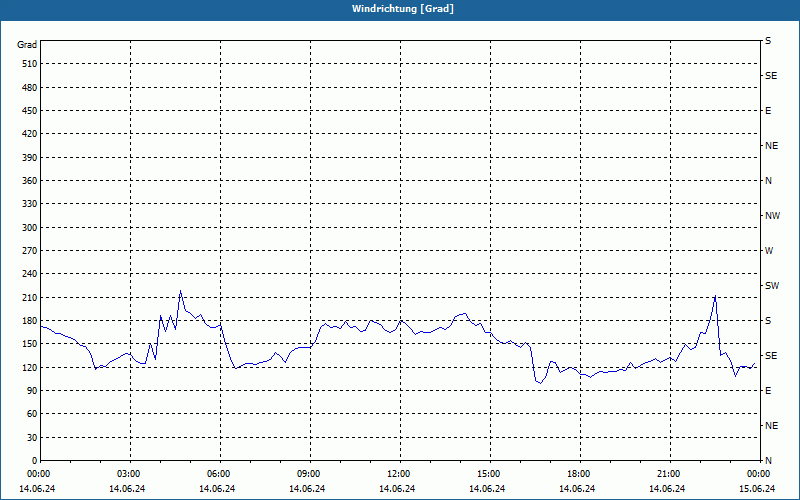Click the 330 y-axis value

tap(30, 204)
